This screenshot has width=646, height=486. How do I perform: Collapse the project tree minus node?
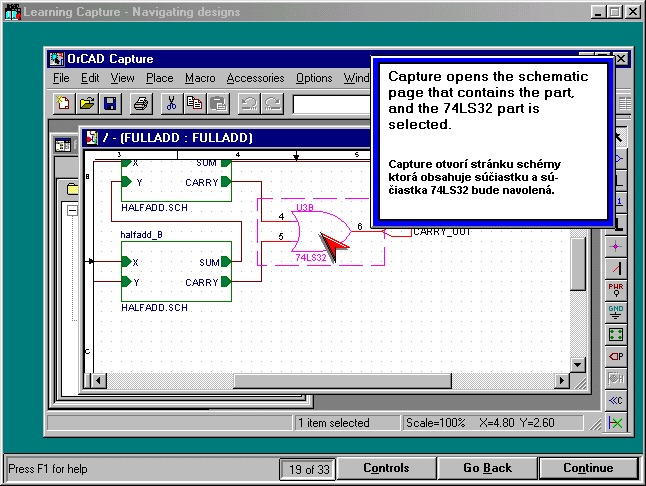click(x=72, y=211)
